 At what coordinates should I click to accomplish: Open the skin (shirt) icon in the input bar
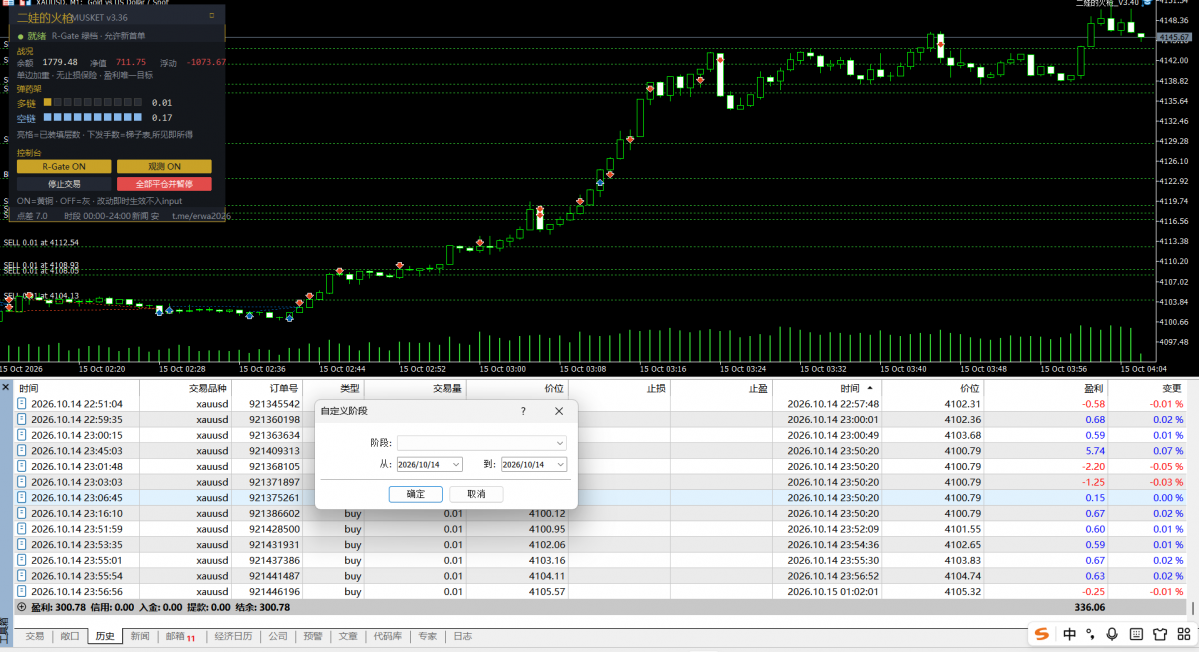pos(1160,634)
